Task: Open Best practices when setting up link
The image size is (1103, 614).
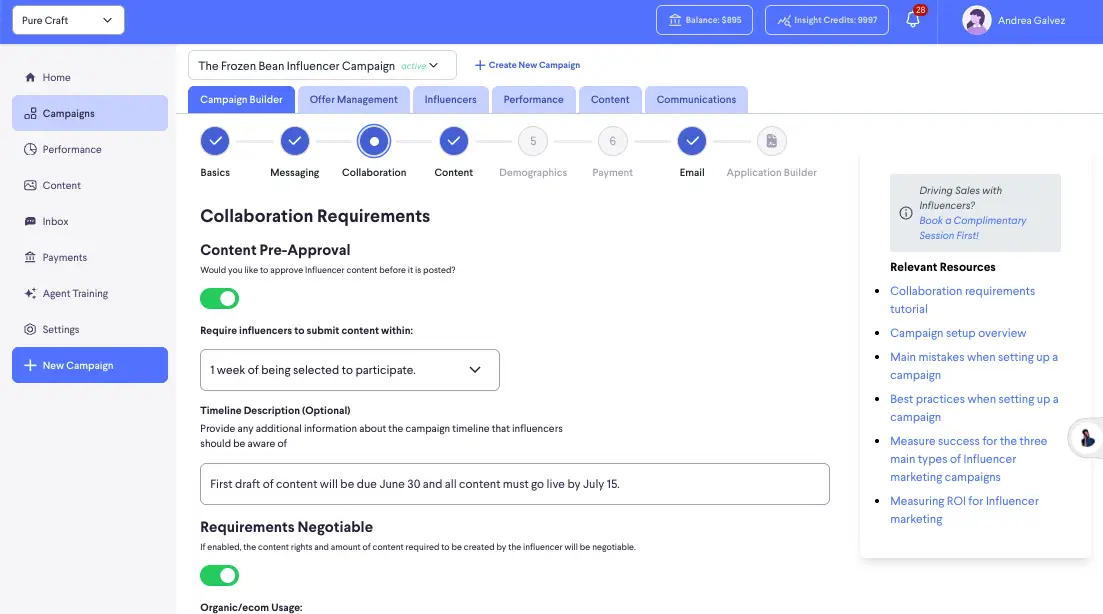Action: (x=974, y=408)
